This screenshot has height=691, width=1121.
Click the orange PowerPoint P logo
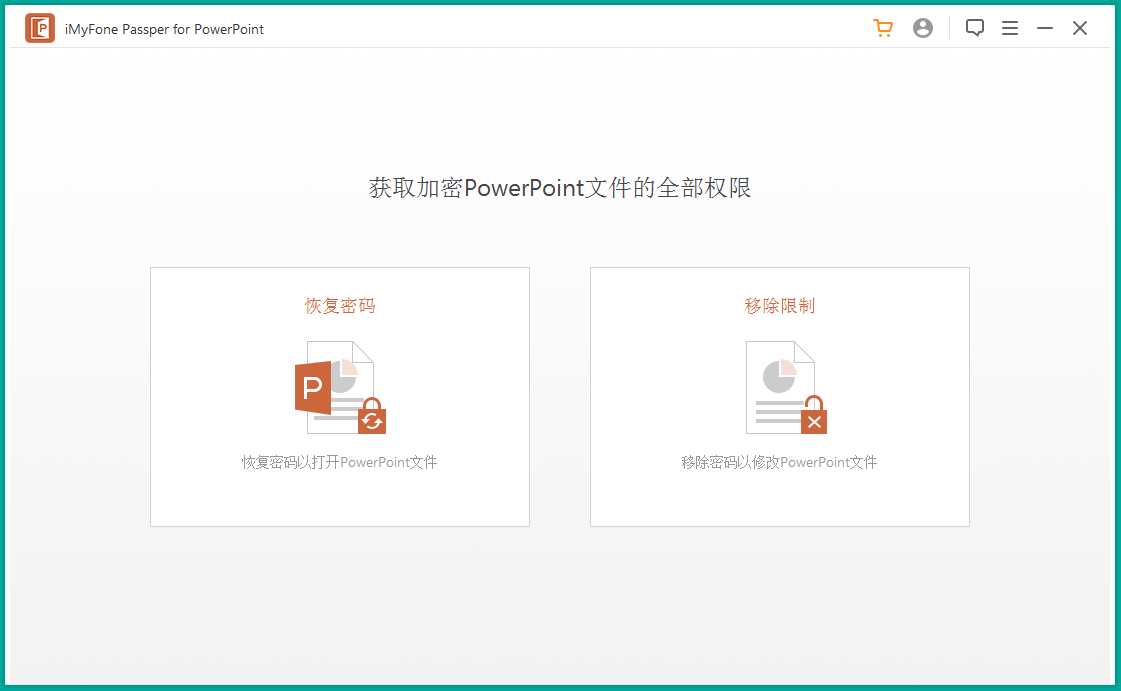pos(313,388)
